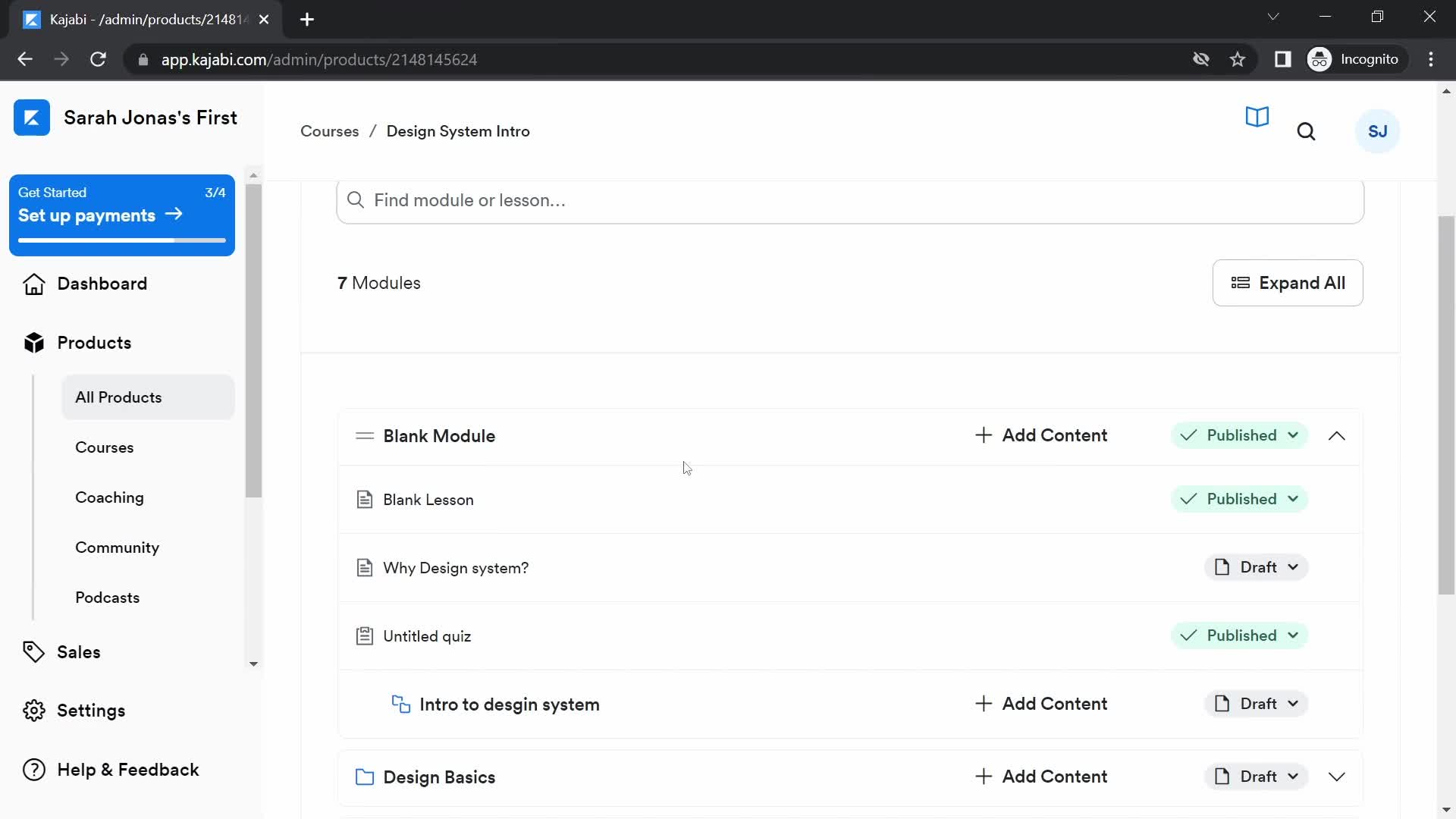This screenshot has height=819, width=1456.
Task: Click the search magnifier icon
Action: pos(1306,131)
